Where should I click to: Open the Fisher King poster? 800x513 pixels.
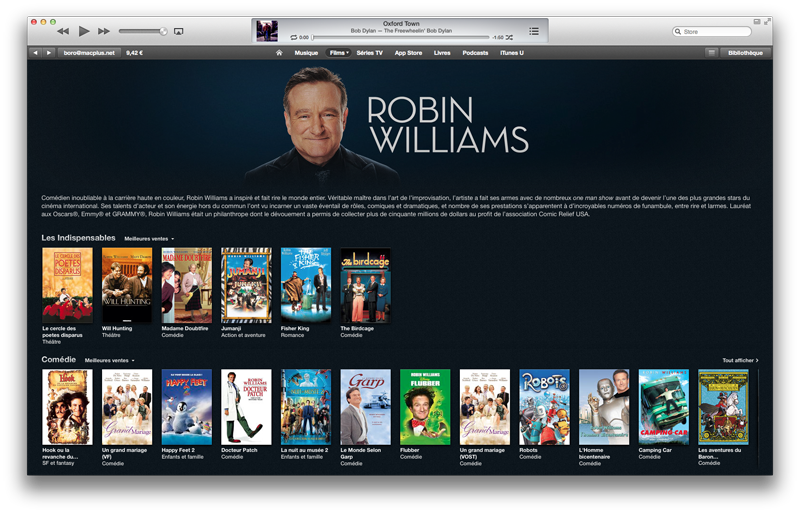[306, 285]
